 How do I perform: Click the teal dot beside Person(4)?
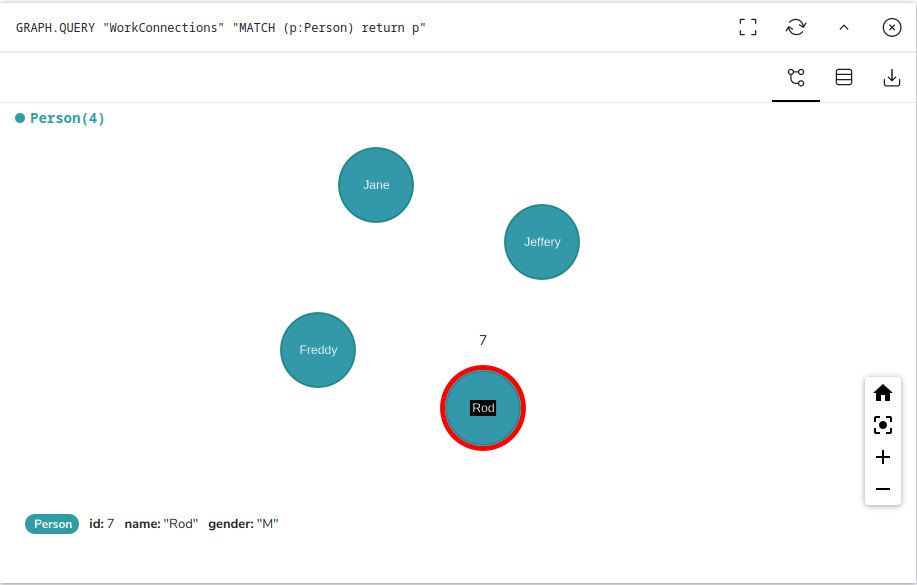(x=20, y=118)
